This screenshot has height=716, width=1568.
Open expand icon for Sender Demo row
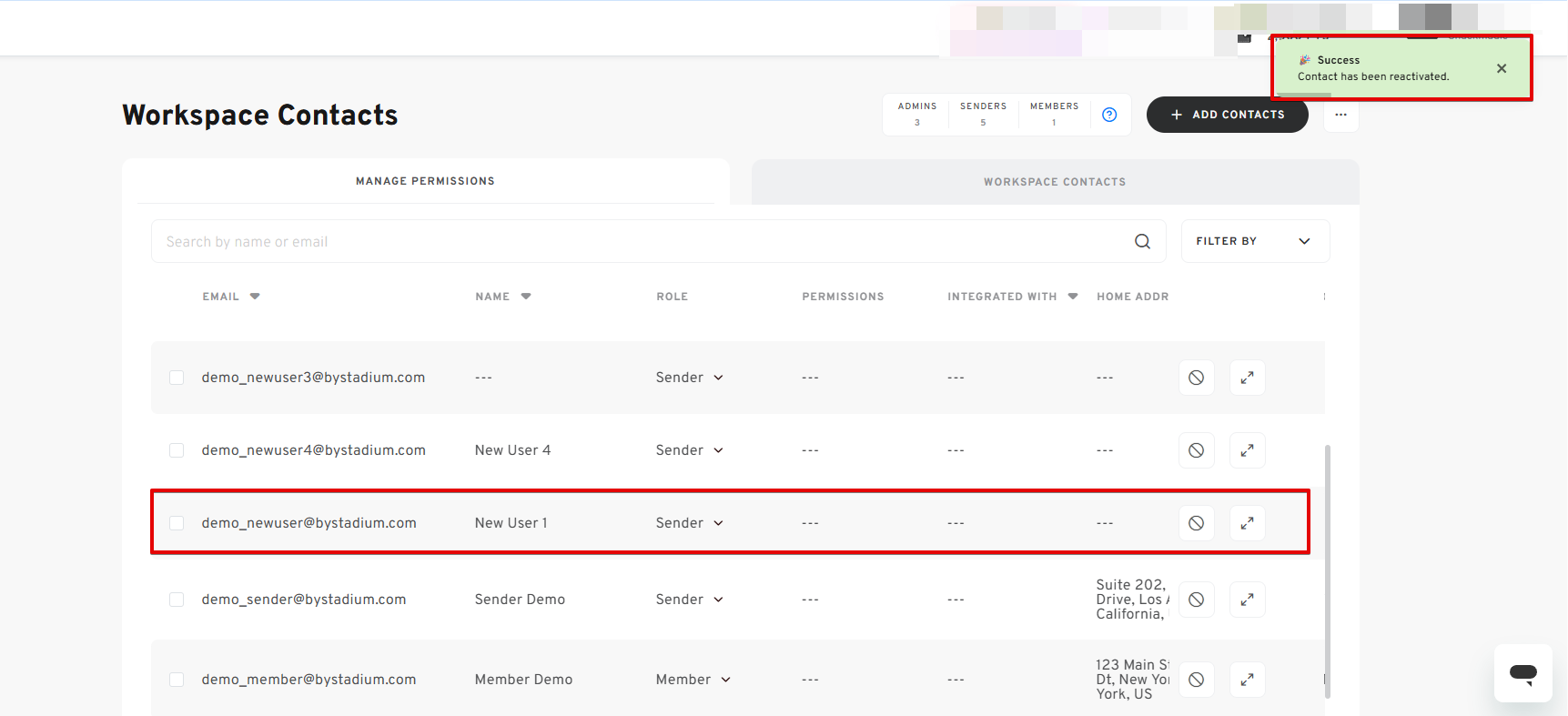1247,600
